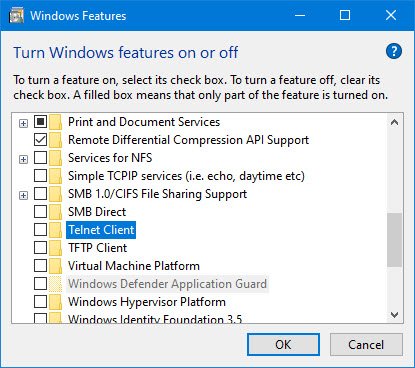Click the TFTP Client folder icon
This screenshot has height=368, width=415.
(x=55, y=248)
